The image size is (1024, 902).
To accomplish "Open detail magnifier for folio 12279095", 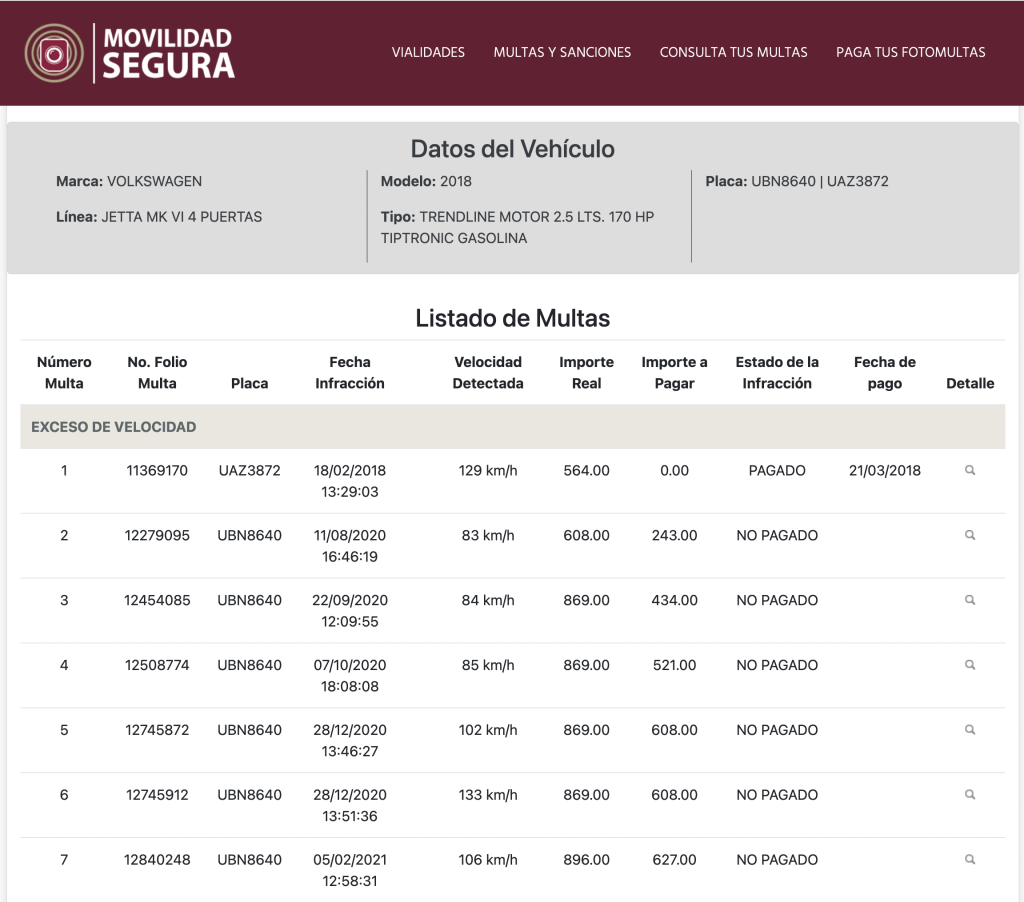I will click(969, 535).
